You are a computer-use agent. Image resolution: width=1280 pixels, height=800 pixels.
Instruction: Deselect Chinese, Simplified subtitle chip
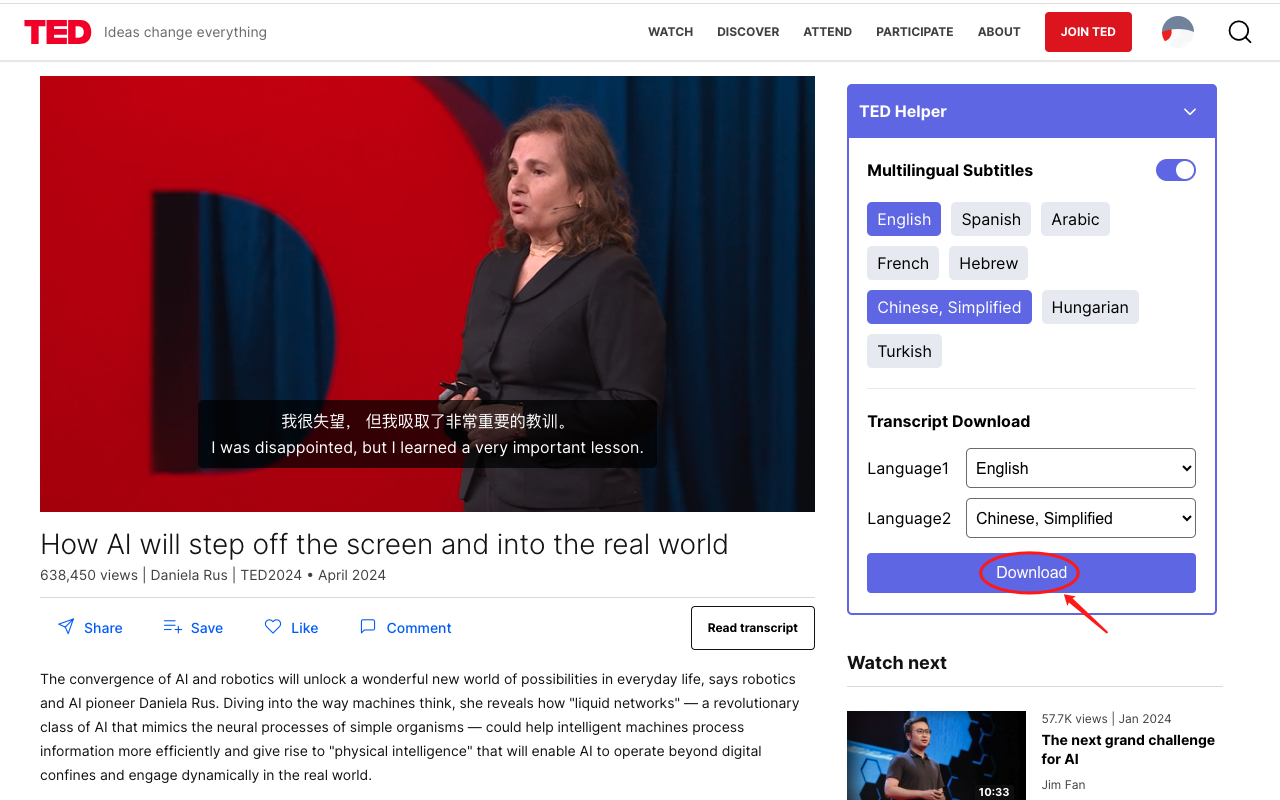(x=949, y=307)
